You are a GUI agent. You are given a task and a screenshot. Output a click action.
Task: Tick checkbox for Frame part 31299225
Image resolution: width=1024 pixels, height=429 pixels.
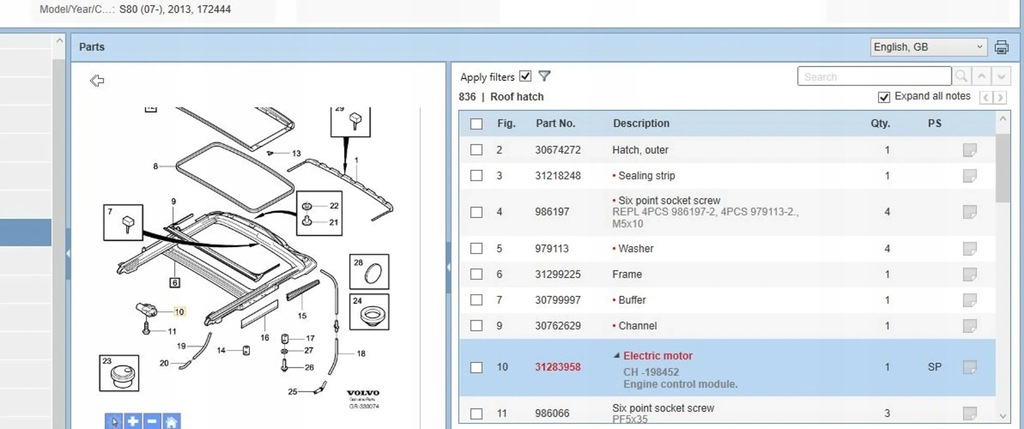coord(477,274)
